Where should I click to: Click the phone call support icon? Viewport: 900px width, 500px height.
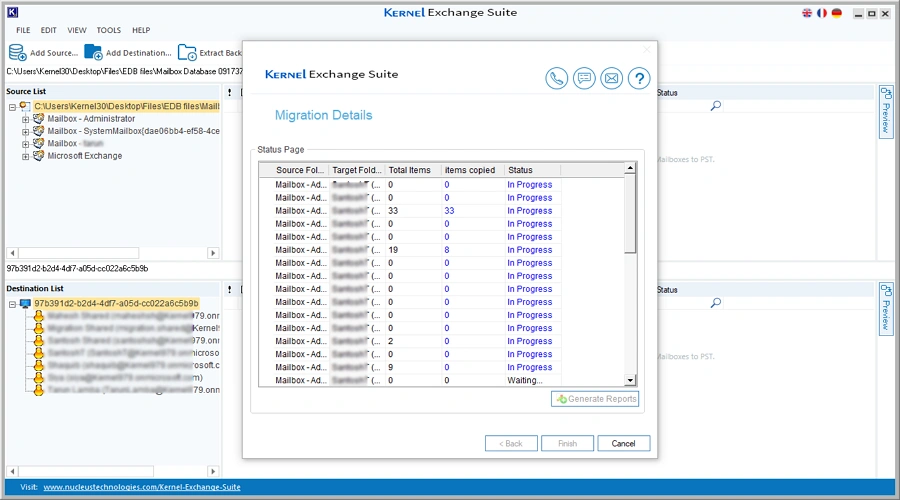(x=556, y=78)
